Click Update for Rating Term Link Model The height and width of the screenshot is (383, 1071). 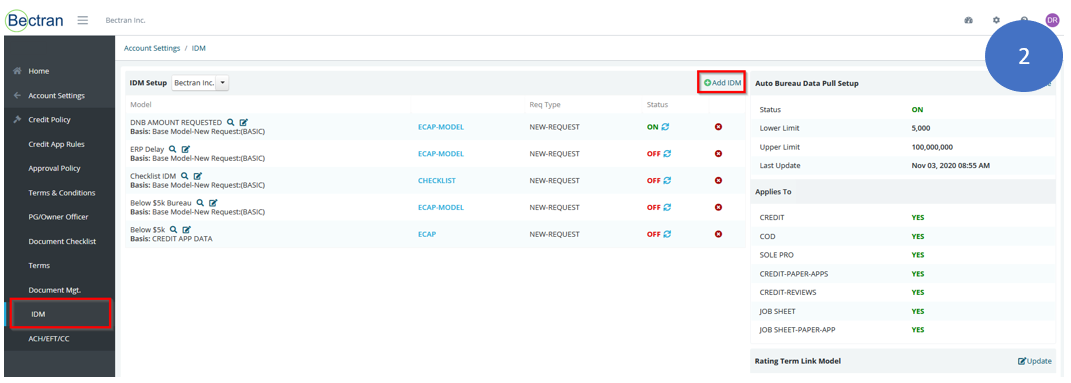click(1035, 360)
